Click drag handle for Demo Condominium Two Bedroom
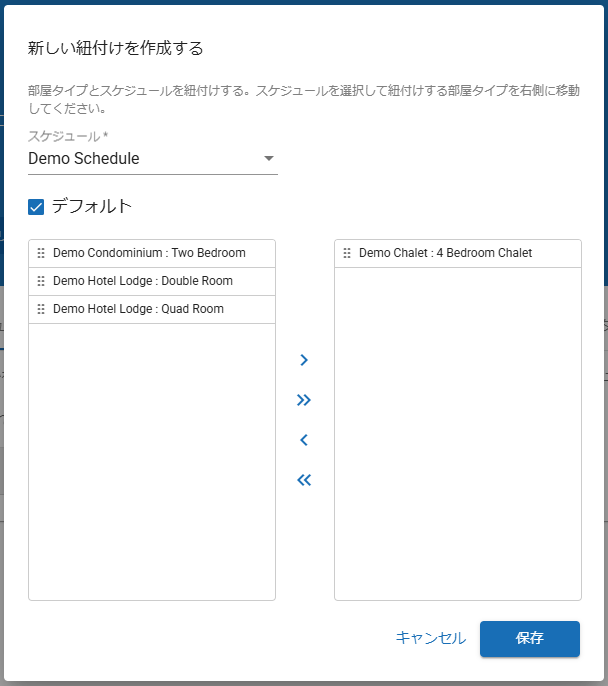 pos(41,254)
